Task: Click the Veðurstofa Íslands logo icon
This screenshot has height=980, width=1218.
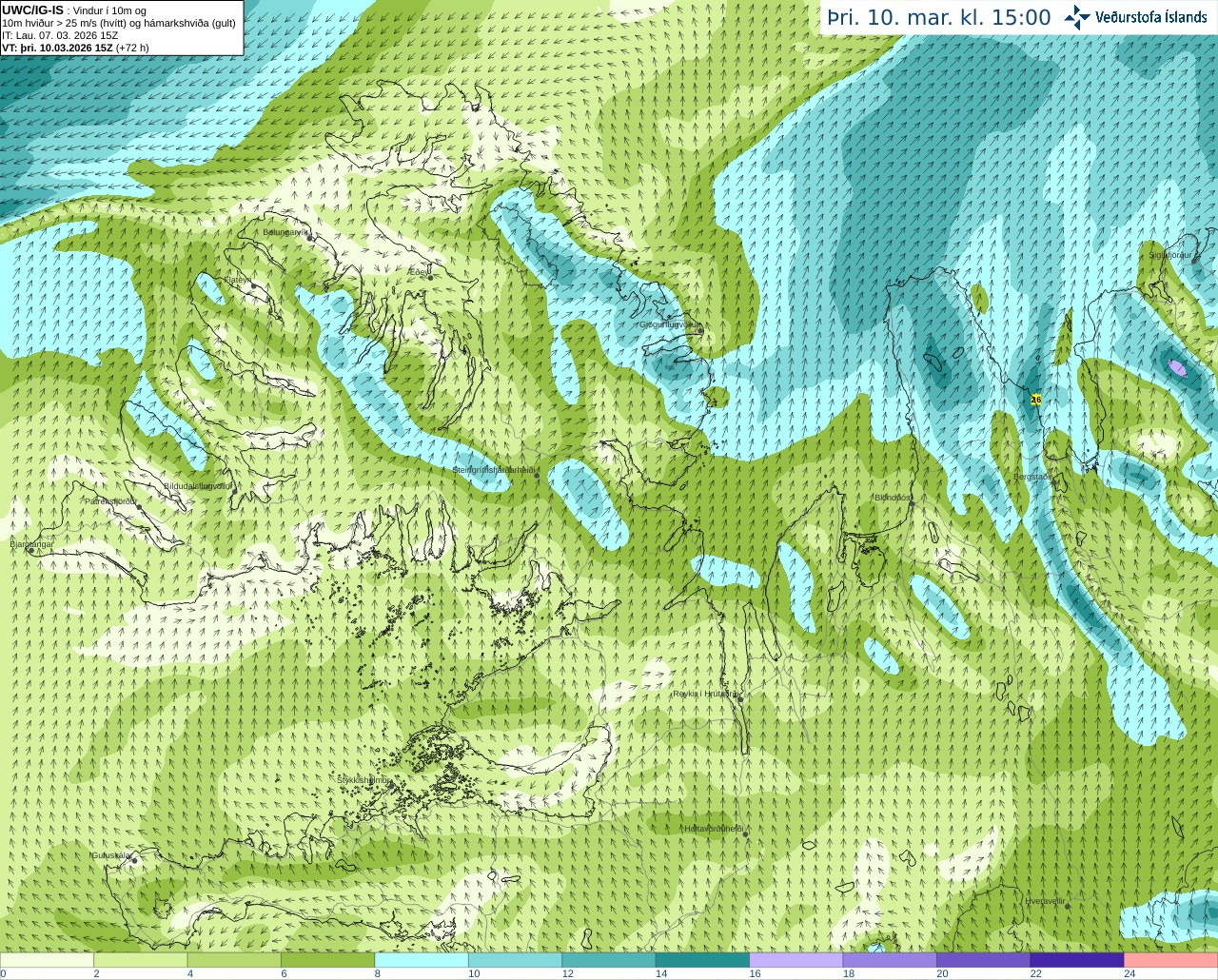Action: tap(1077, 17)
